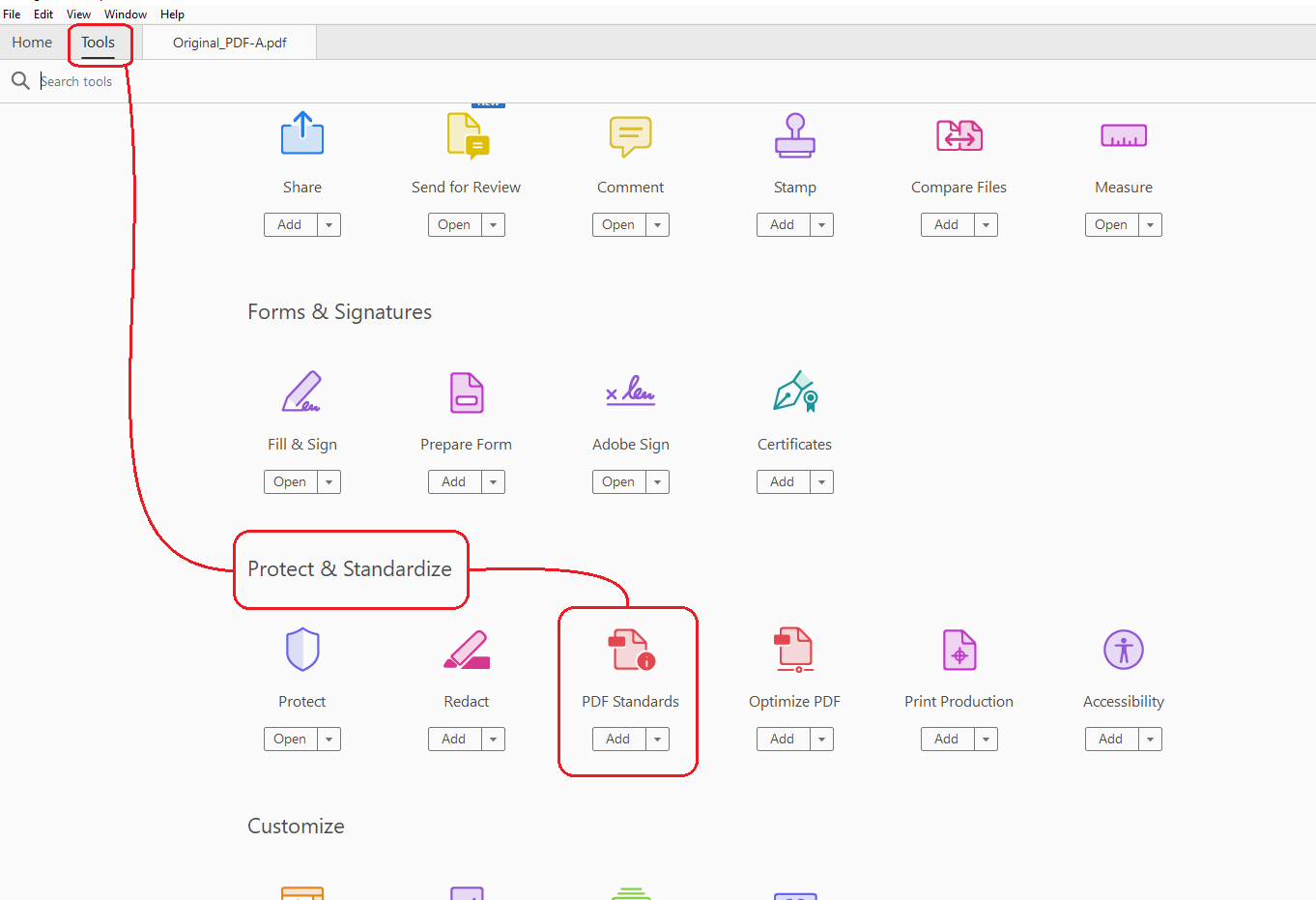
Task: Select the Measure tool icon
Action: [x=1123, y=135]
